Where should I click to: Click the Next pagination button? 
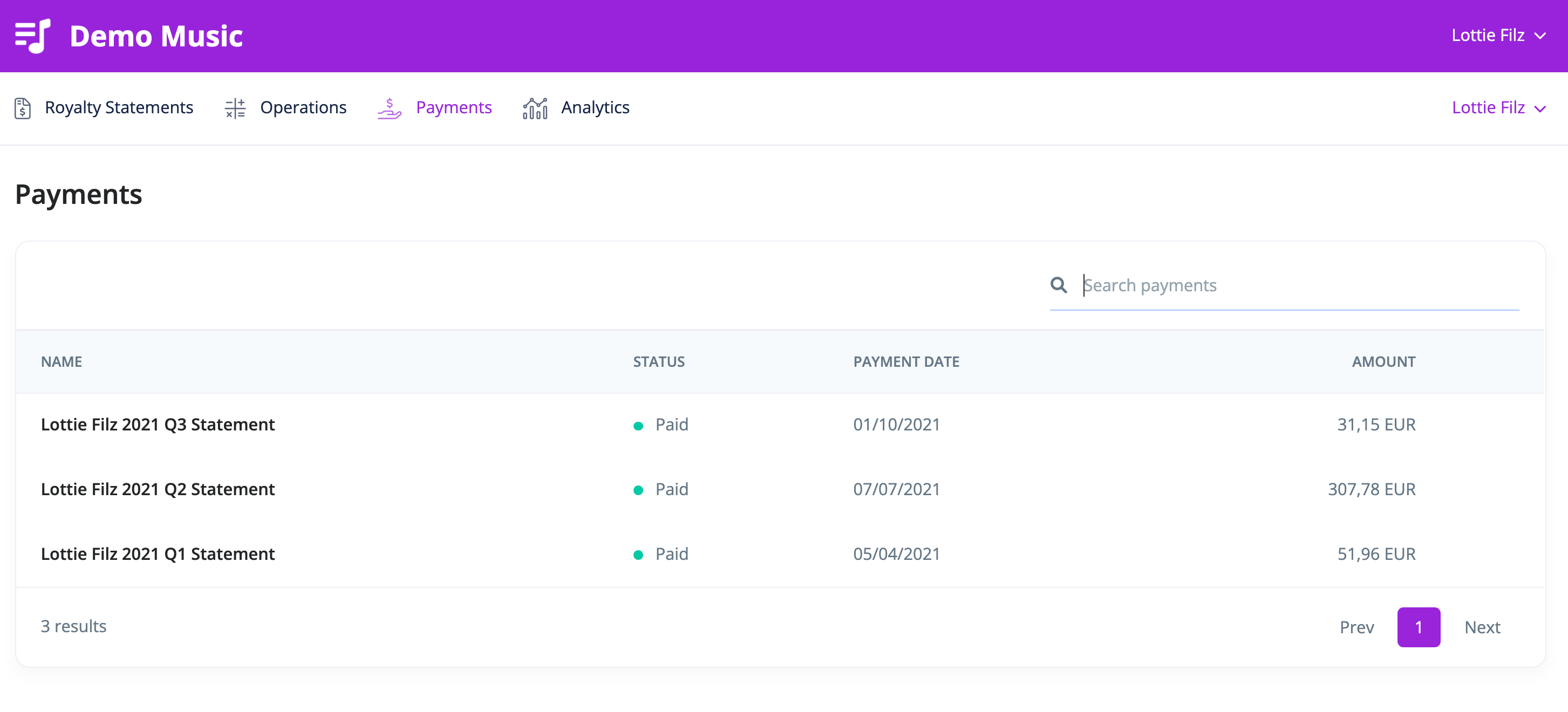point(1482,627)
